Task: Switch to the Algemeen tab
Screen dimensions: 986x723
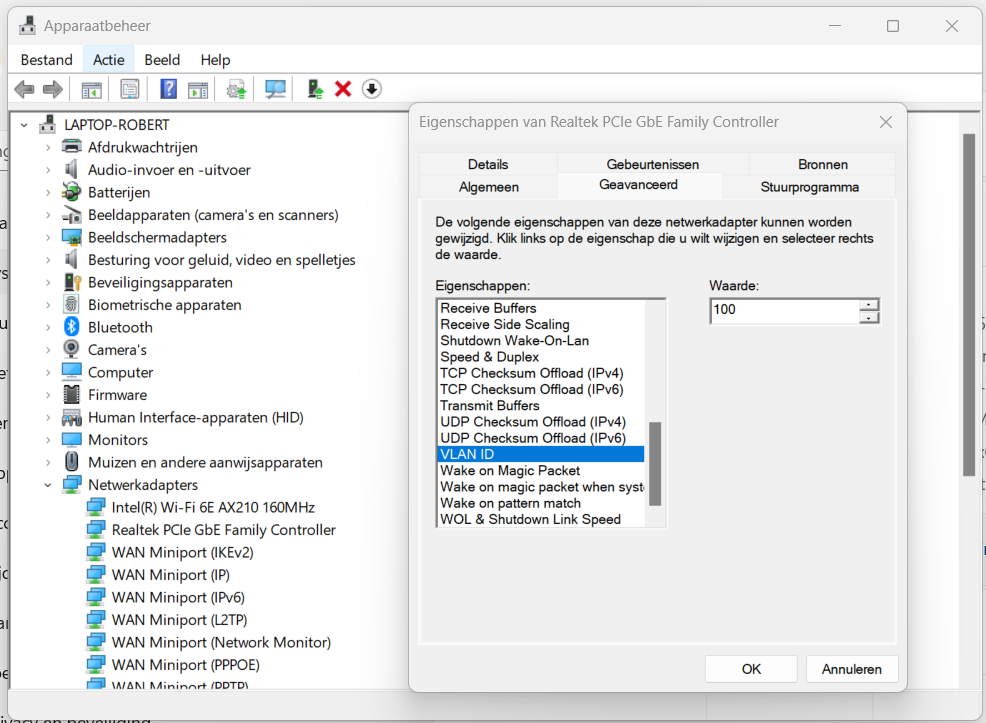Action: 489,187
